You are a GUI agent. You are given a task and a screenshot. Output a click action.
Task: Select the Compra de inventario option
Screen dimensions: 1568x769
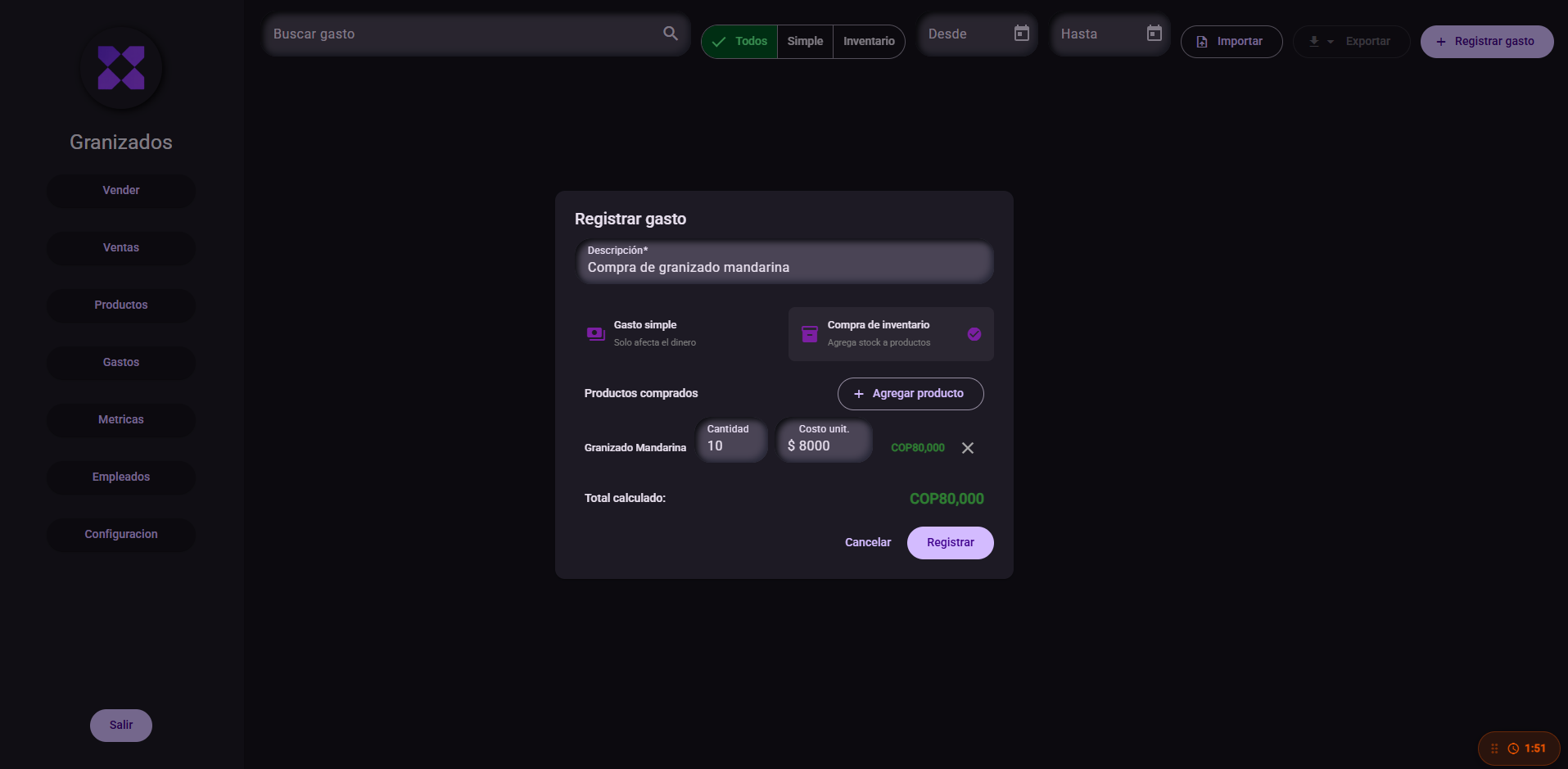pos(891,334)
